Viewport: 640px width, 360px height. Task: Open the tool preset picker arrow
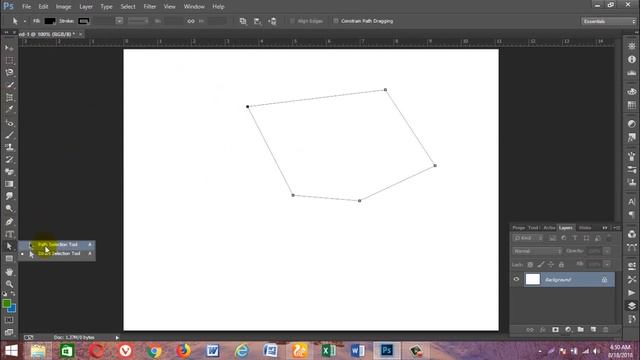click(24, 21)
